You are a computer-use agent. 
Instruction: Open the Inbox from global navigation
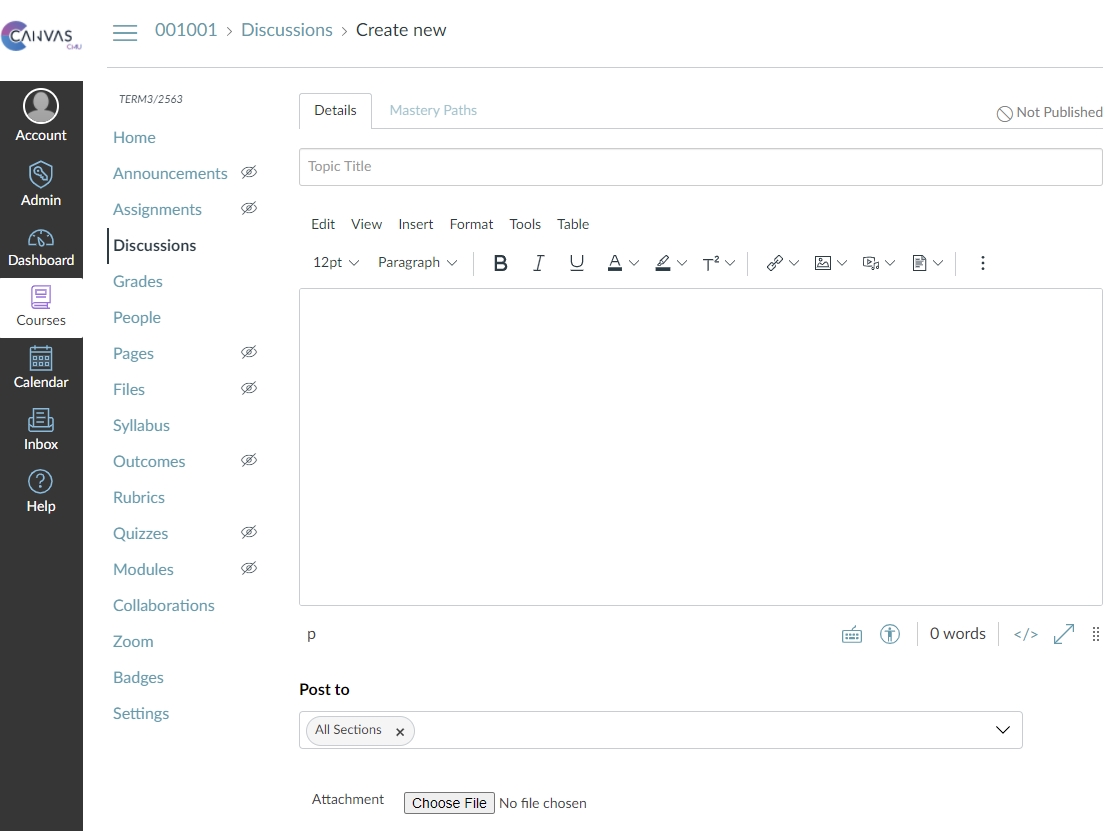[x=41, y=430]
